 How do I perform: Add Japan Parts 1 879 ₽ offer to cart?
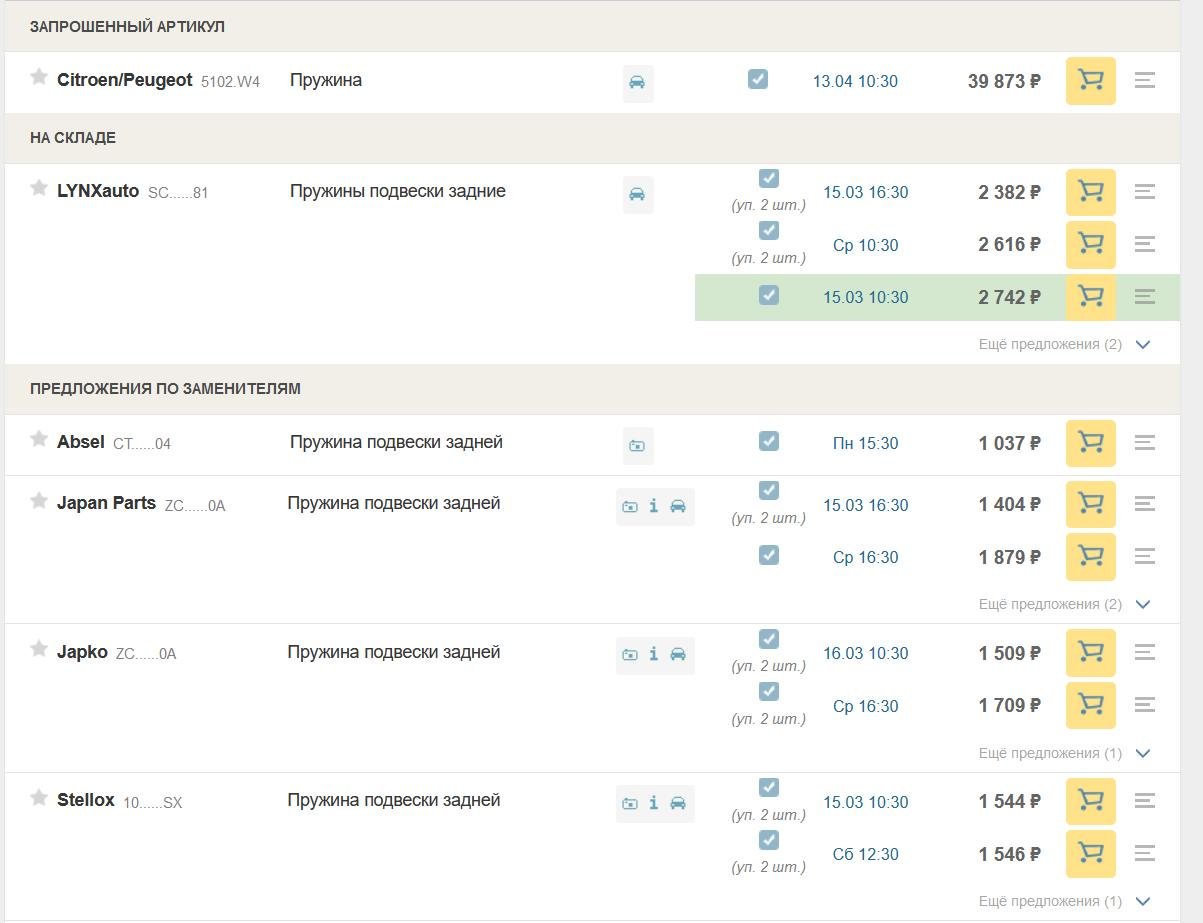(x=1091, y=557)
